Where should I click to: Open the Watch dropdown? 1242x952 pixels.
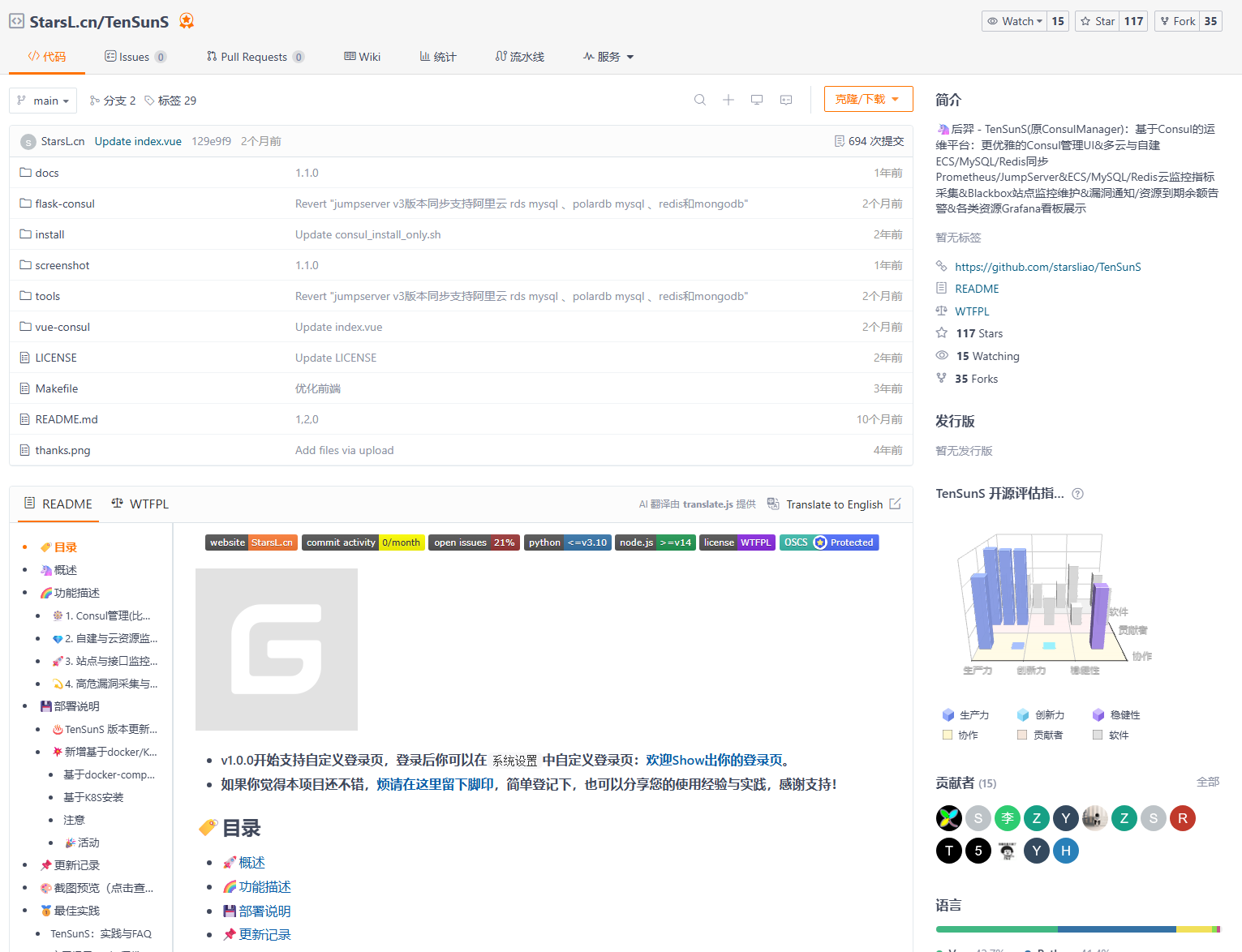[1015, 21]
